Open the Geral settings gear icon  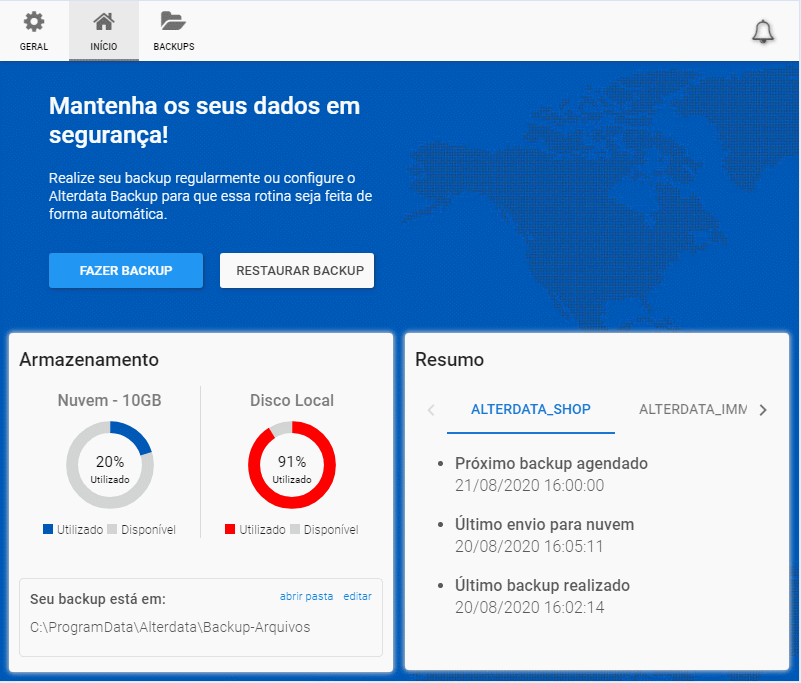[34, 21]
